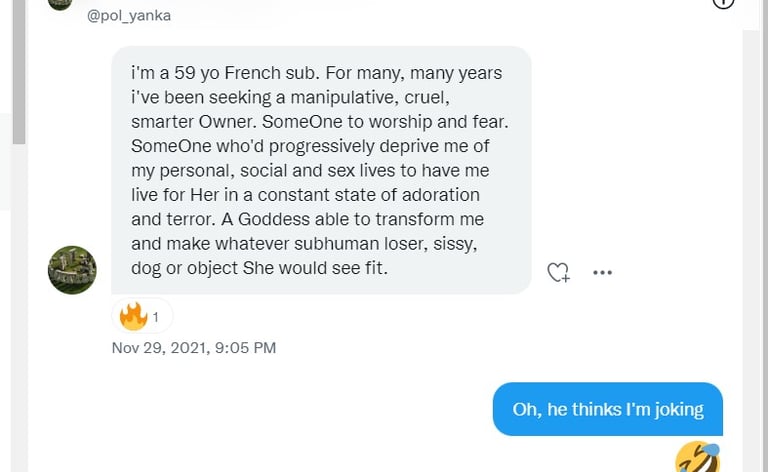
Task: Add a reaction with the heart-plus icon
Action: (x=558, y=272)
